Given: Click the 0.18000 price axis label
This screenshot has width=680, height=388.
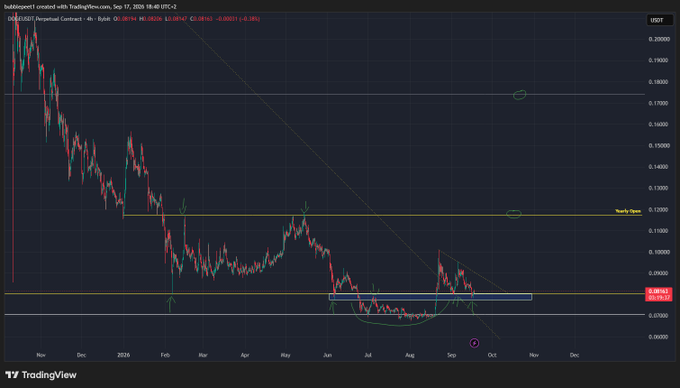Looking at the screenshot, I should click(x=659, y=82).
